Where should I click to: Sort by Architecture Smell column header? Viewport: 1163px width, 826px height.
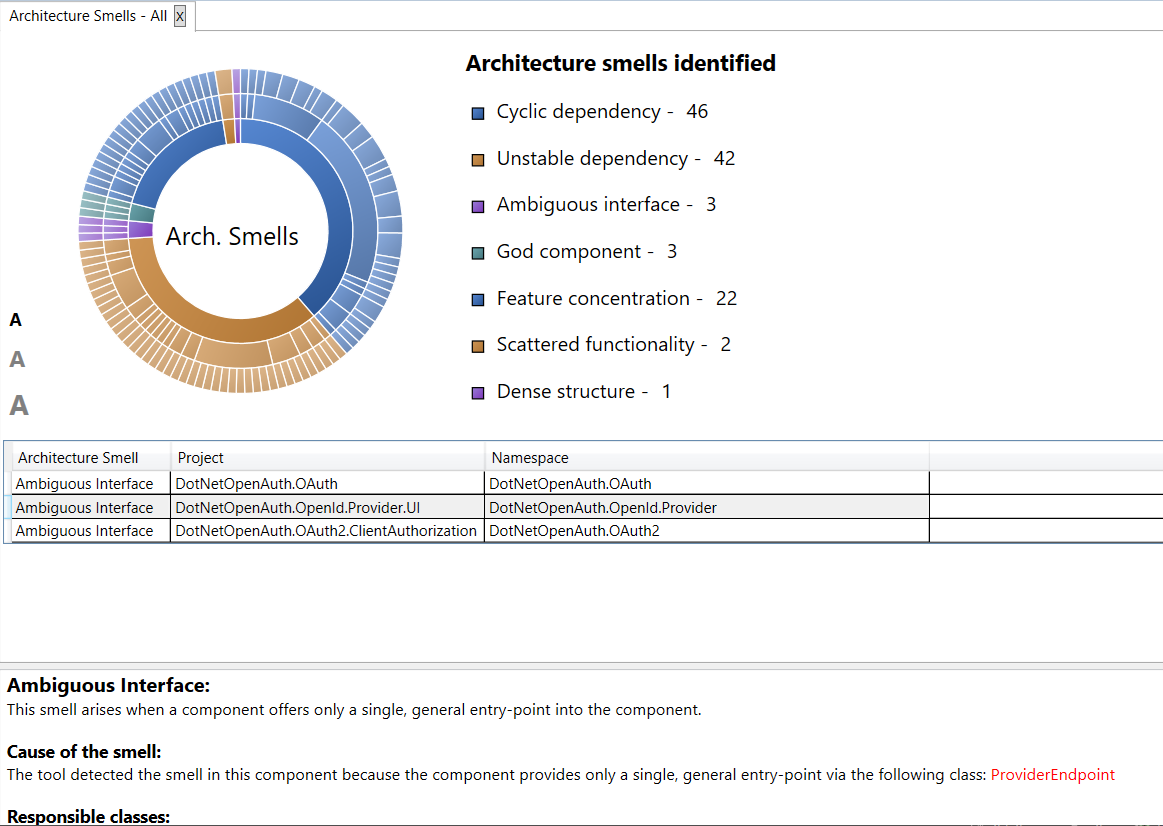(x=79, y=458)
